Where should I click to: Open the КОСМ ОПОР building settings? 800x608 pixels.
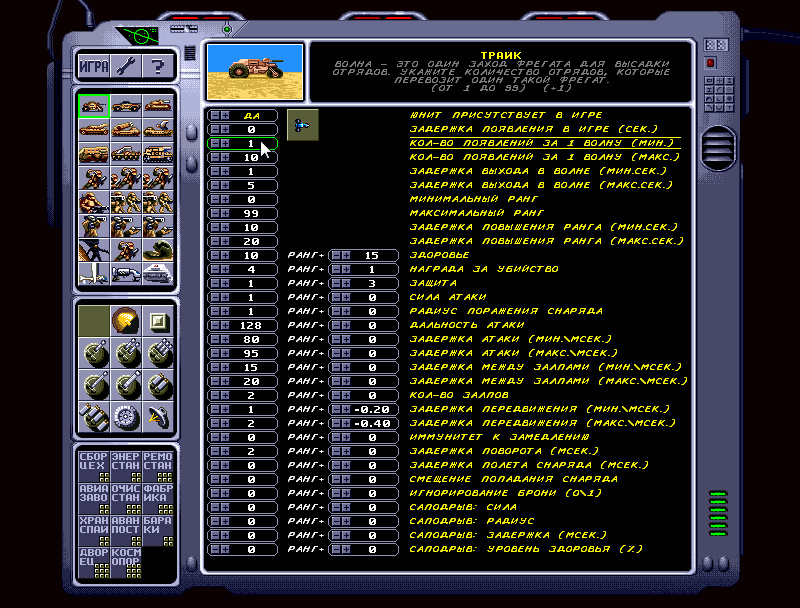(126, 562)
